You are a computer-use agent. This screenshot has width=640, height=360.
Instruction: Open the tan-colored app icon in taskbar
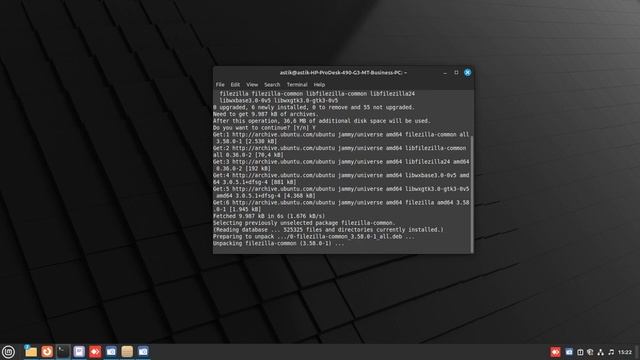127,351
